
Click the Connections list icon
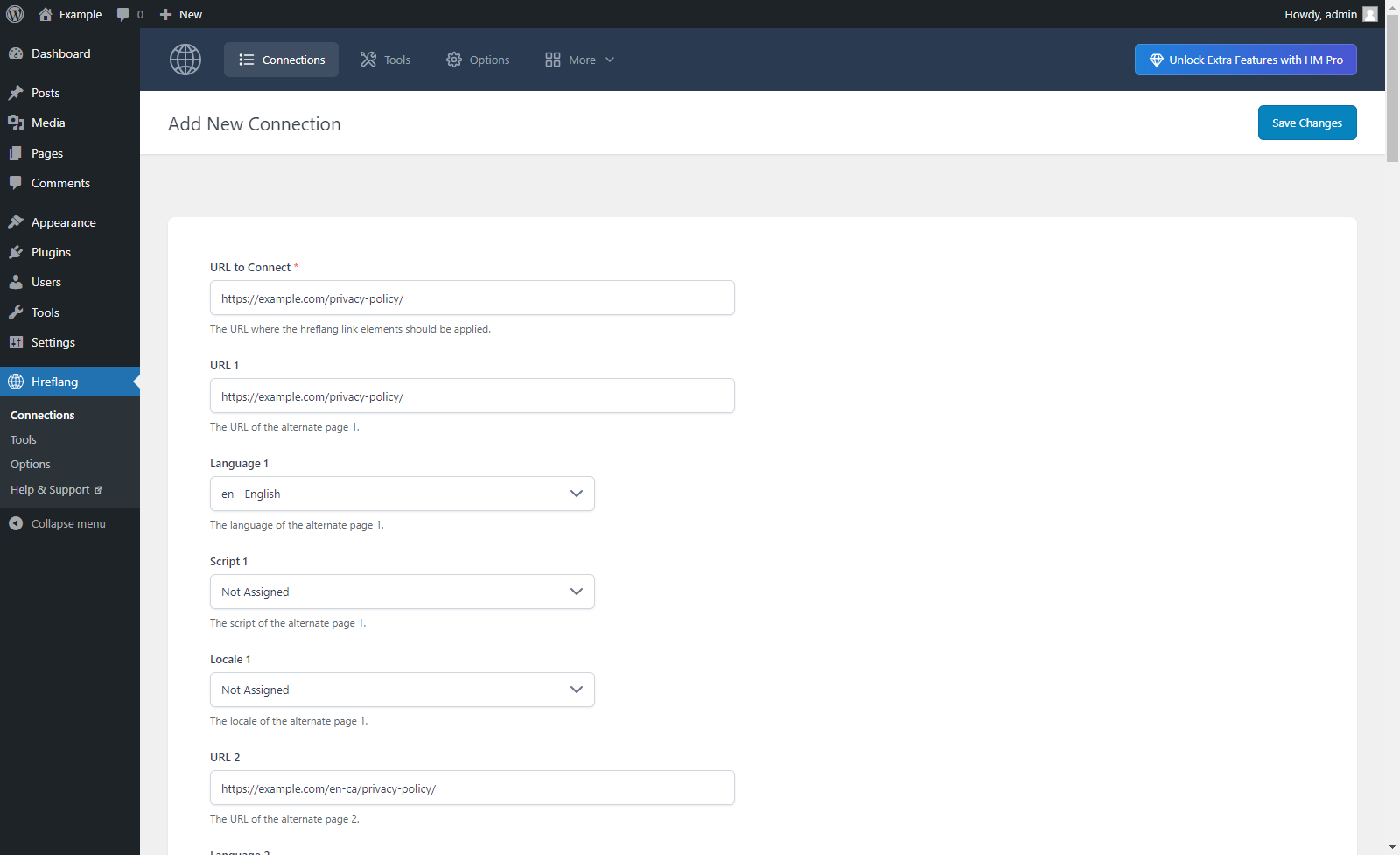(247, 60)
